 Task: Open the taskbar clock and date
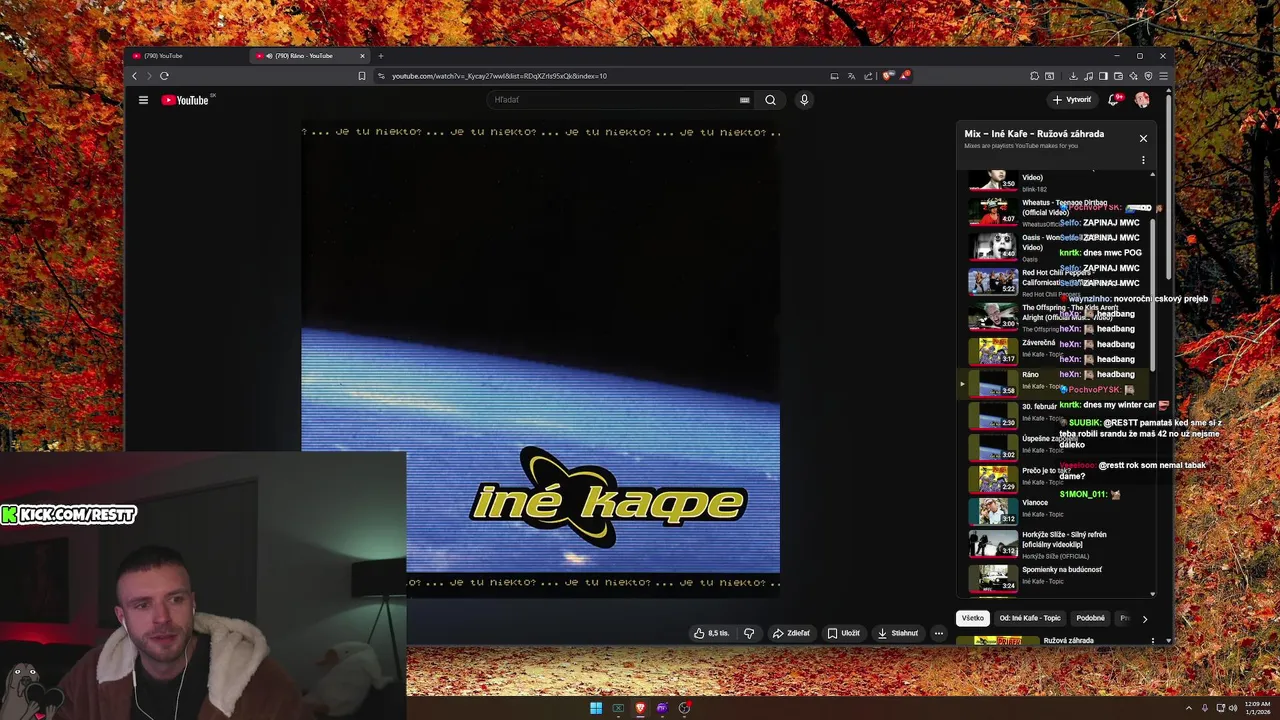click(1258, 708)
